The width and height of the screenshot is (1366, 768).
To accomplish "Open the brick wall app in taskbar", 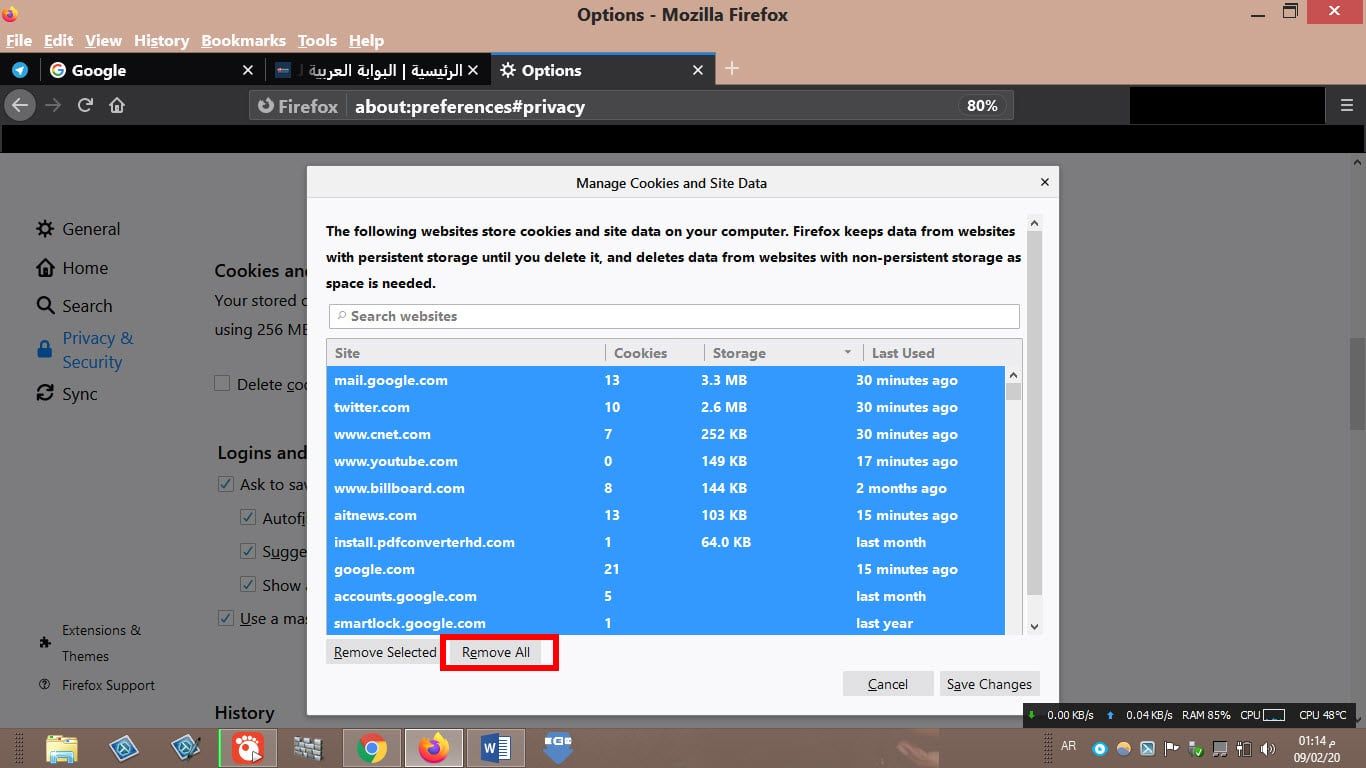I will 310,748.
